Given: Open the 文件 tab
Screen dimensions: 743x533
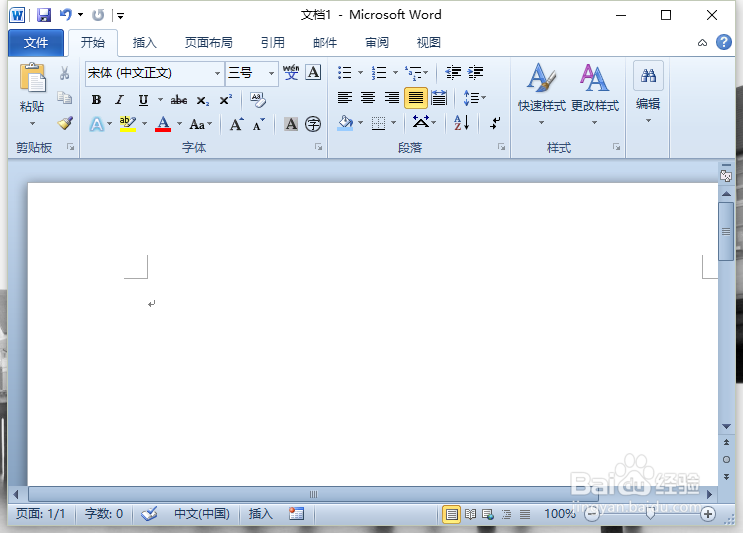Looking at the screenshot, I should point(36,43).
